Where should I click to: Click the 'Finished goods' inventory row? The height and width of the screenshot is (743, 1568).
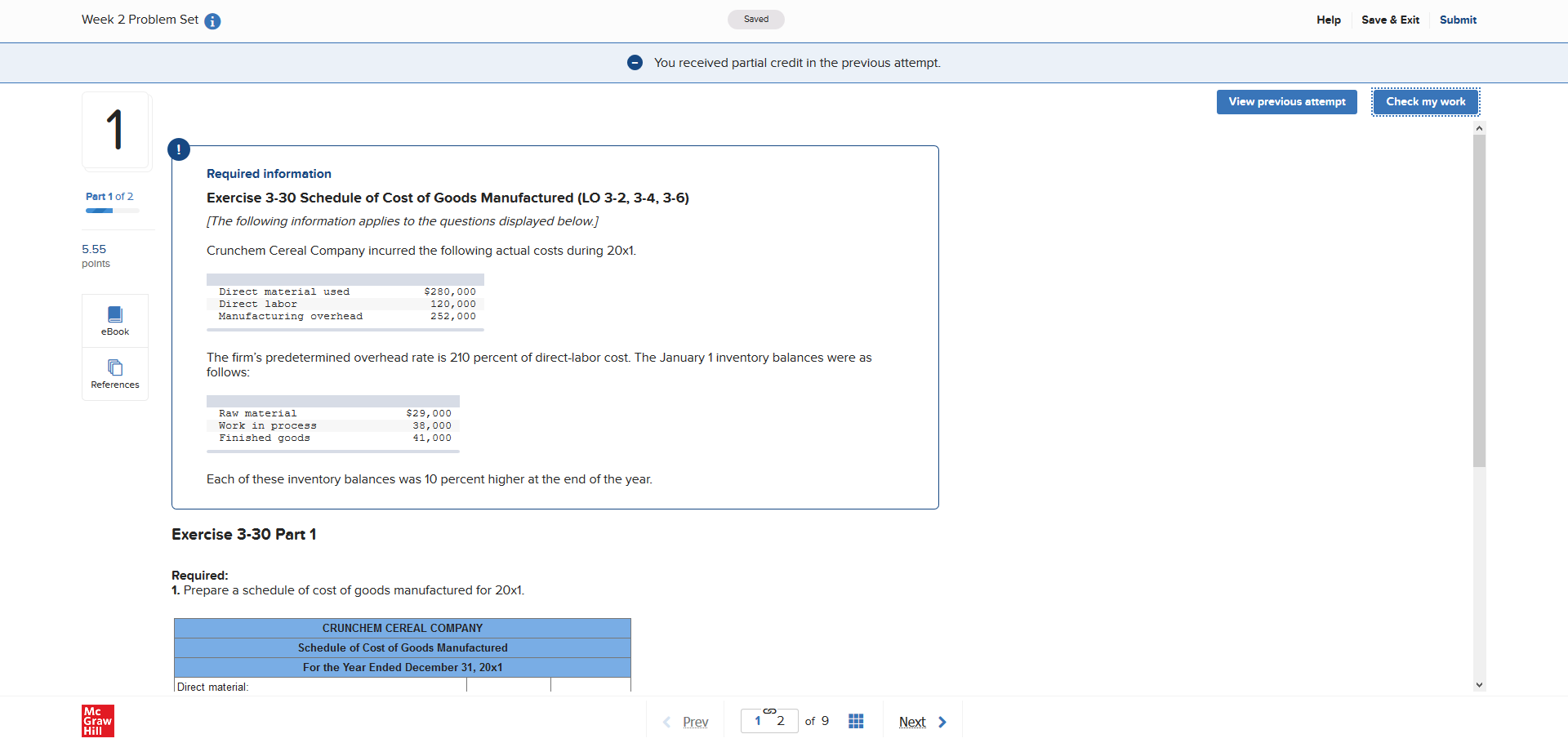coord(333,438)
